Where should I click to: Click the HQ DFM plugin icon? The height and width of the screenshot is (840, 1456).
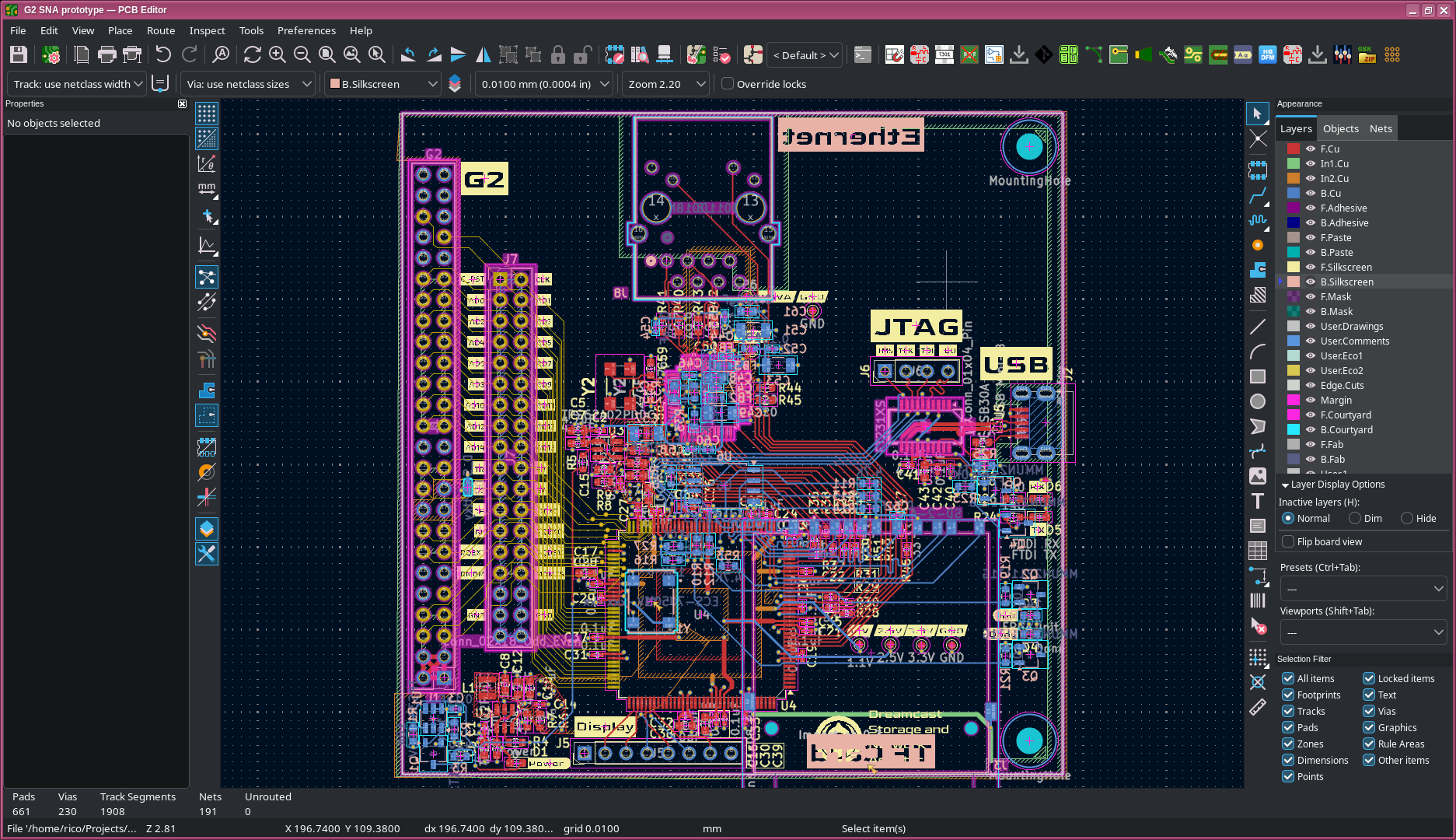[x=1268, y=54]
